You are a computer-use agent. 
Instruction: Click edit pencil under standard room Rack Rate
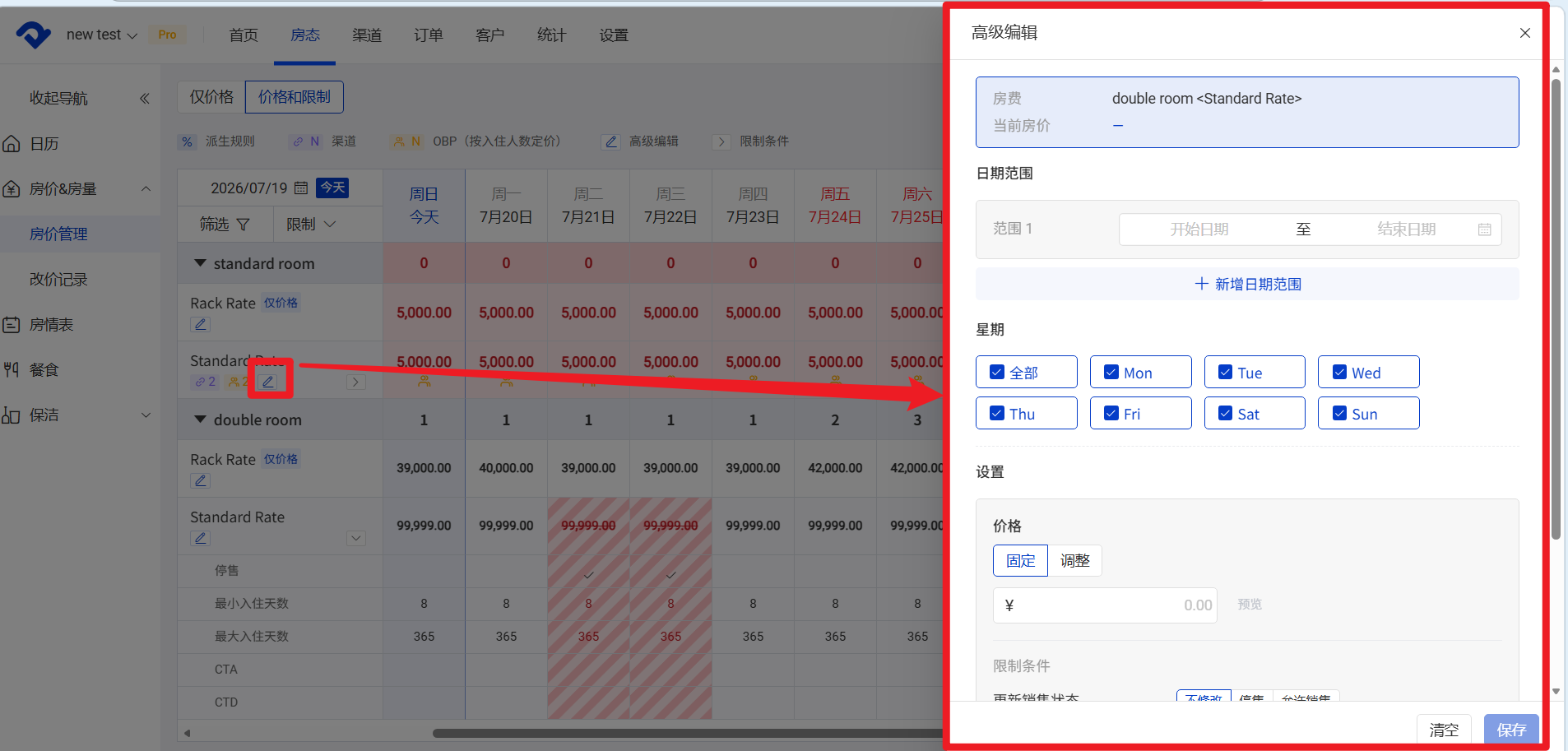click(201, 324)
